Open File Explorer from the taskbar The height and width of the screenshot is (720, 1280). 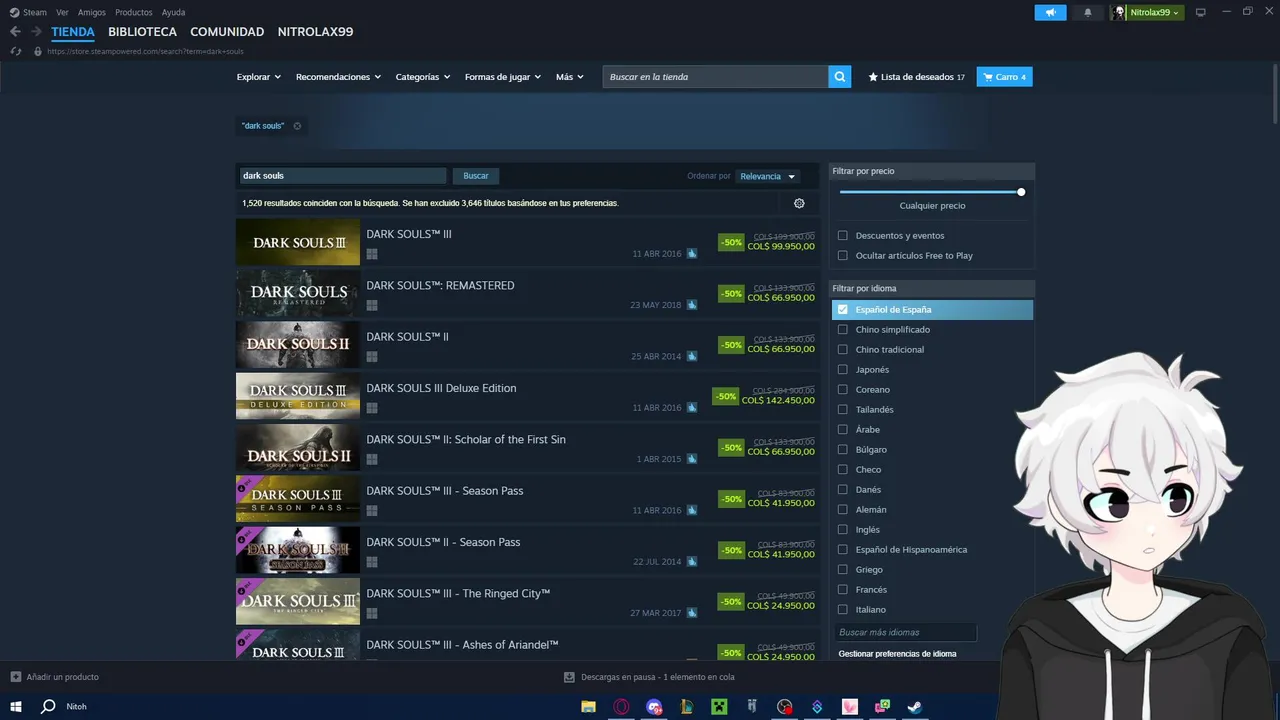588,706
